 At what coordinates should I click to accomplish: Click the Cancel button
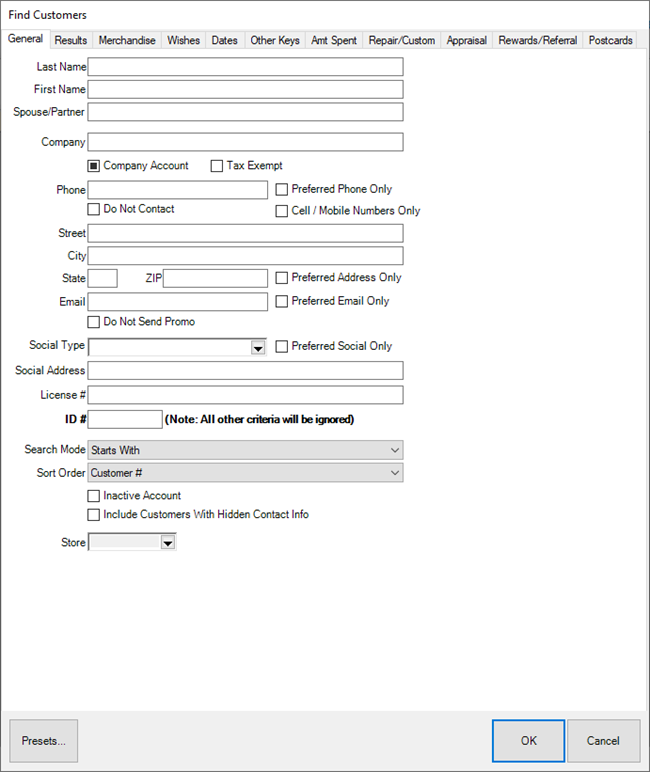coord(603,741)
